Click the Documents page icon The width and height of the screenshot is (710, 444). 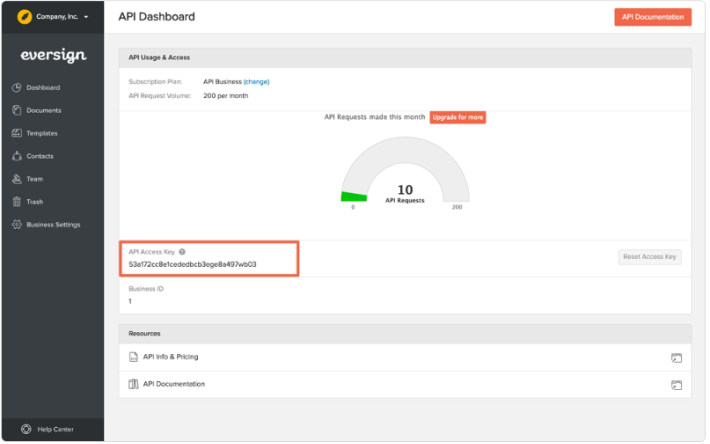[x=17, y=110]
